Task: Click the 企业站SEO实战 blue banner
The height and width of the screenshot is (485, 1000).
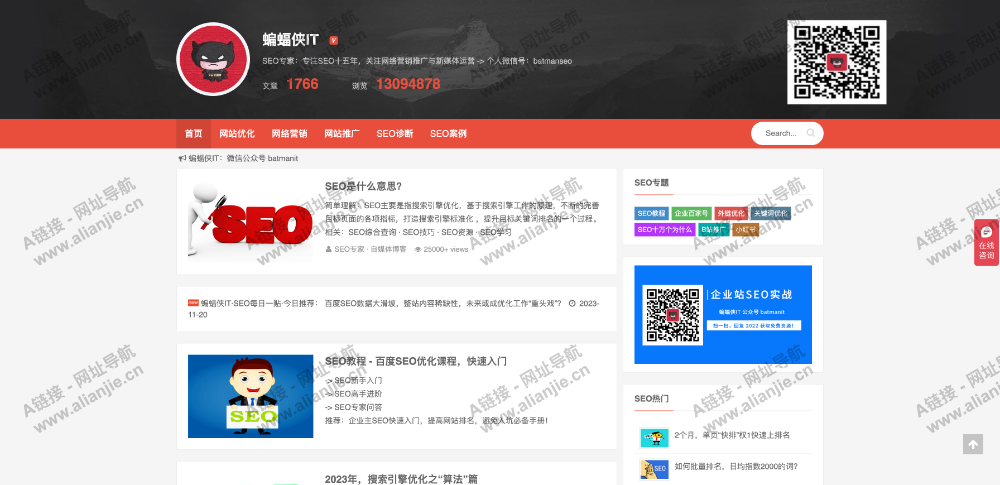Action: click(722, 314)
